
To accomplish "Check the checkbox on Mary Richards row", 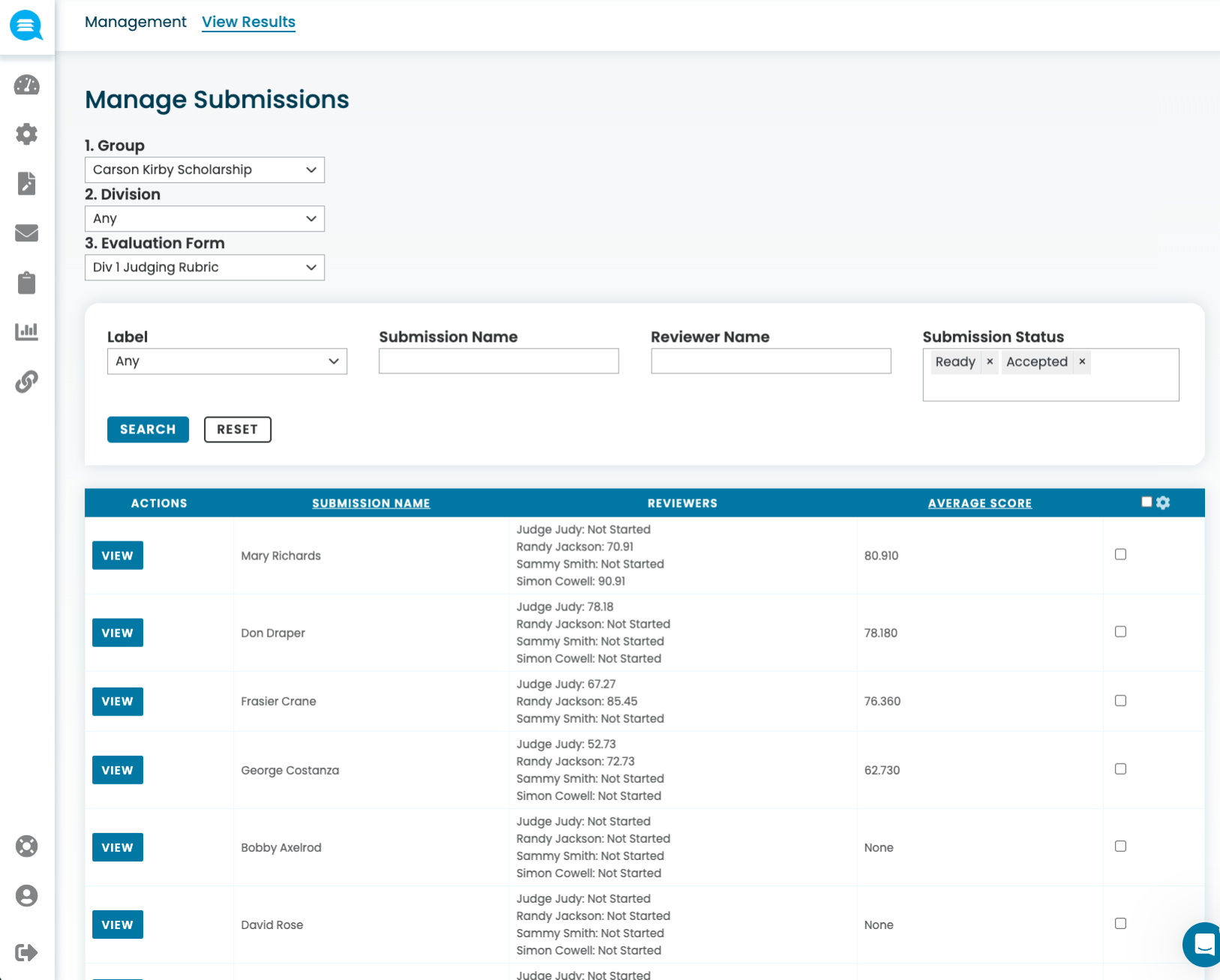I will click(x=1120, y=554).
